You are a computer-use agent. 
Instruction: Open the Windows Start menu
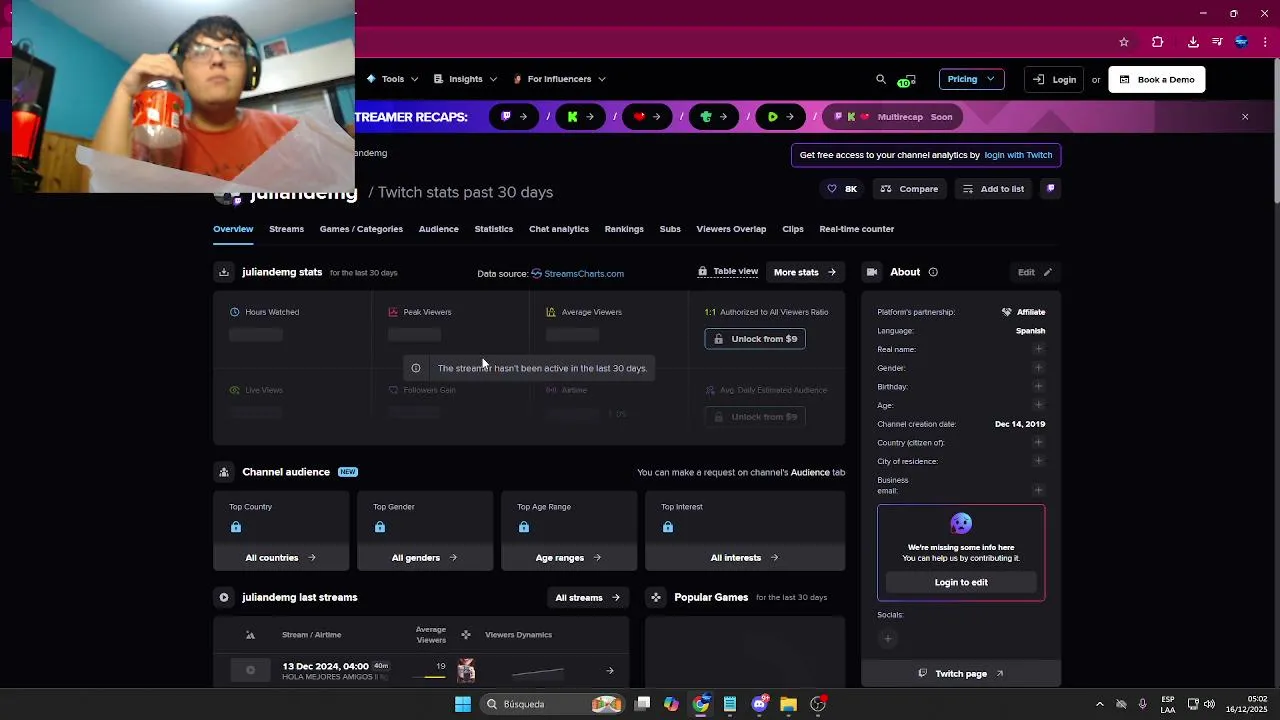point(463,704)
